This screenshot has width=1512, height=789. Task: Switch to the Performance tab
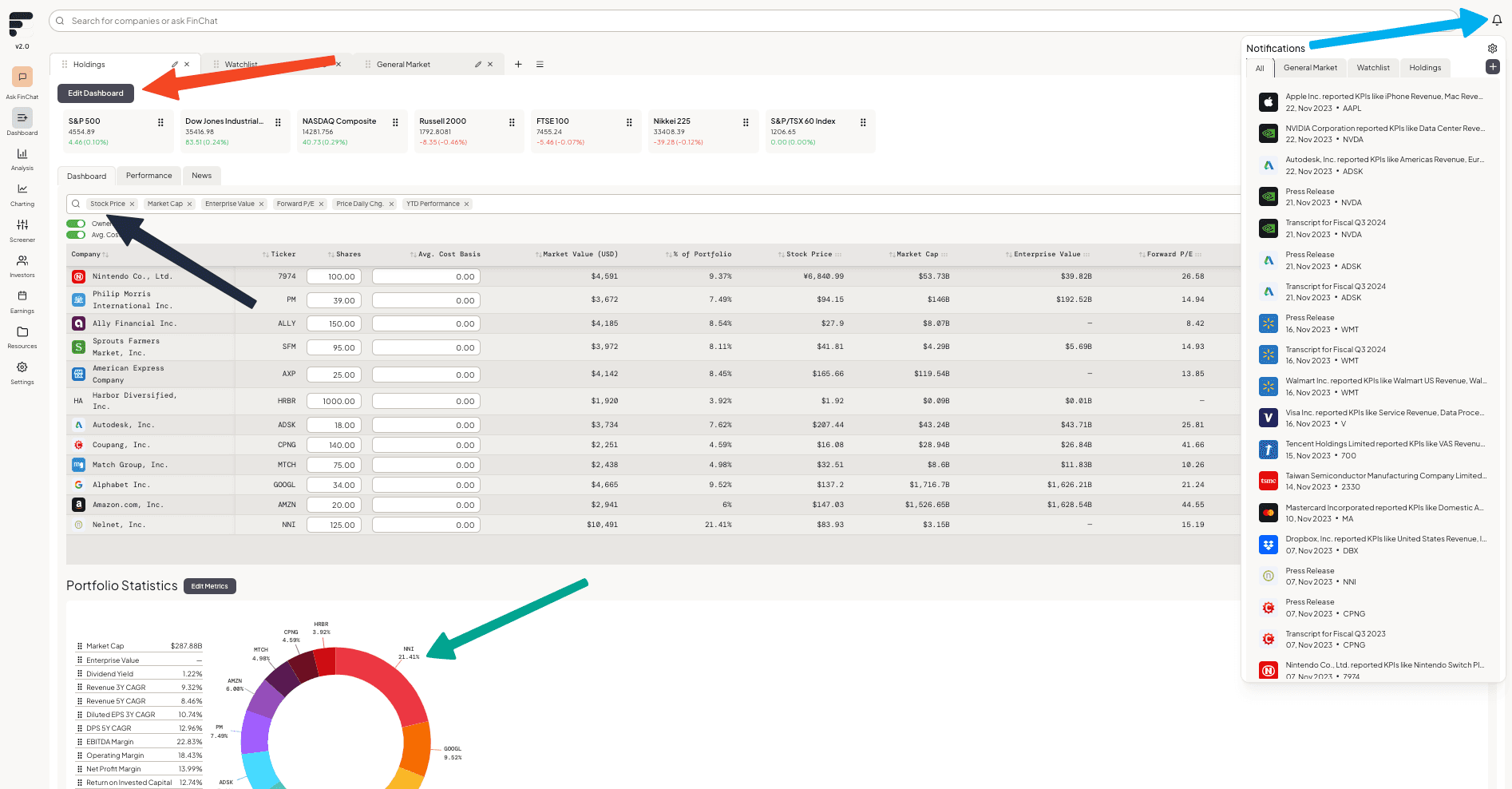tap(148, 176)
